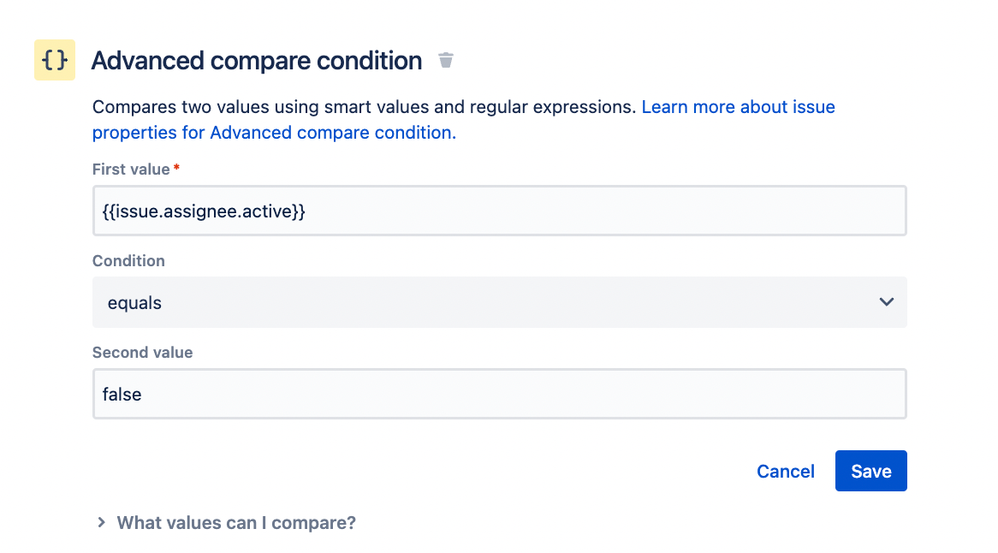Expand the chevron beside What values can I compare

(x=101, y=522)
